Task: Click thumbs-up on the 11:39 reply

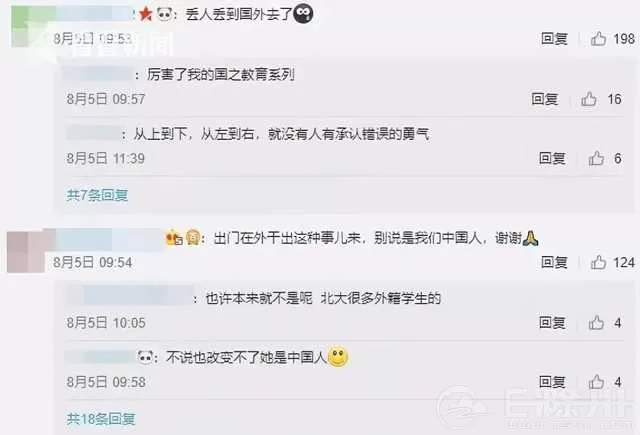Action: click(x=596, y=158)
